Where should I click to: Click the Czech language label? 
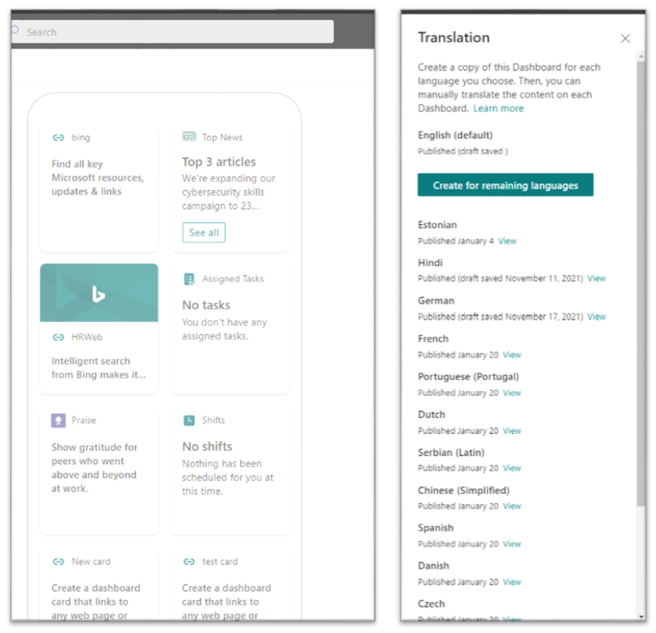[431, 604]
